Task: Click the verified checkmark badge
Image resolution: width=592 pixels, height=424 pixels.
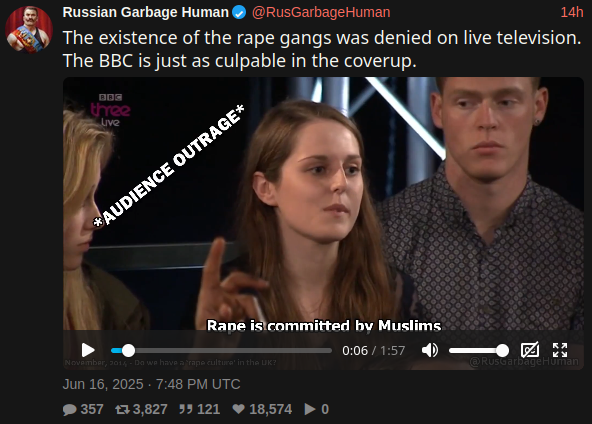Action: [239, 12]
